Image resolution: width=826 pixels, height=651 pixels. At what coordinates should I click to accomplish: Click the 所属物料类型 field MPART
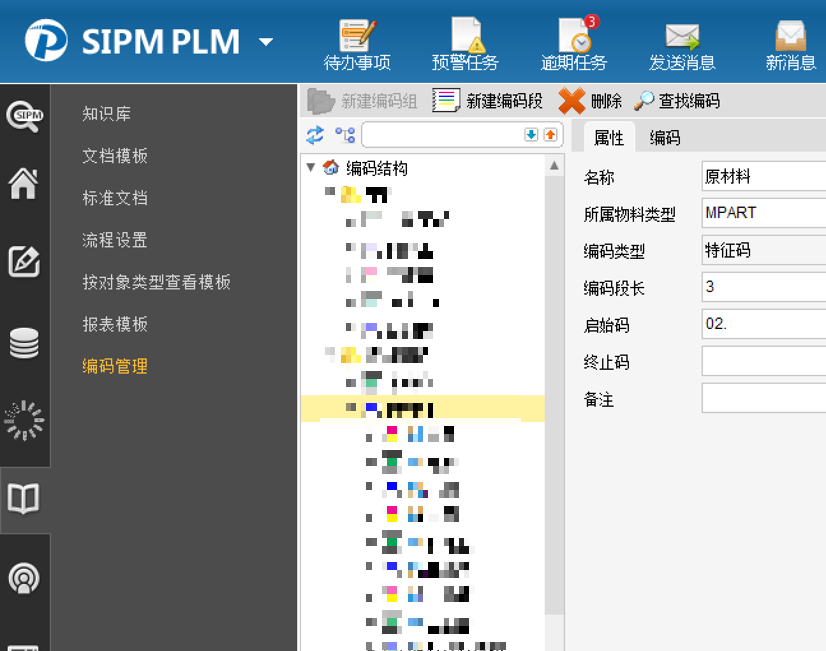pos(764,213)
